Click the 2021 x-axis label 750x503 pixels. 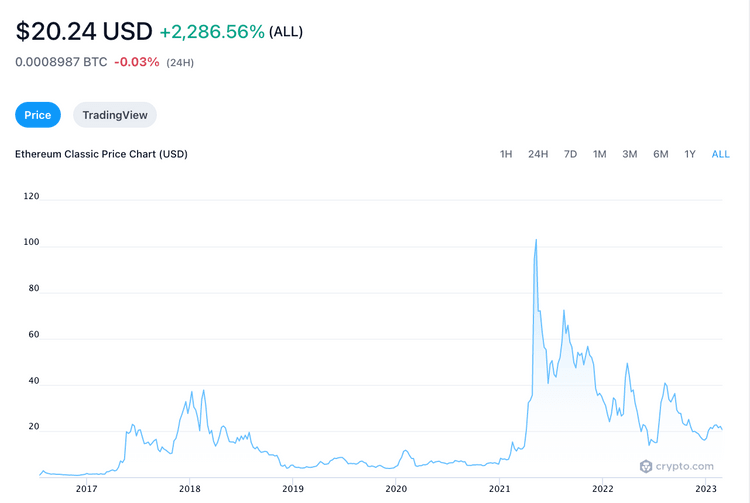tap(499, 489)
